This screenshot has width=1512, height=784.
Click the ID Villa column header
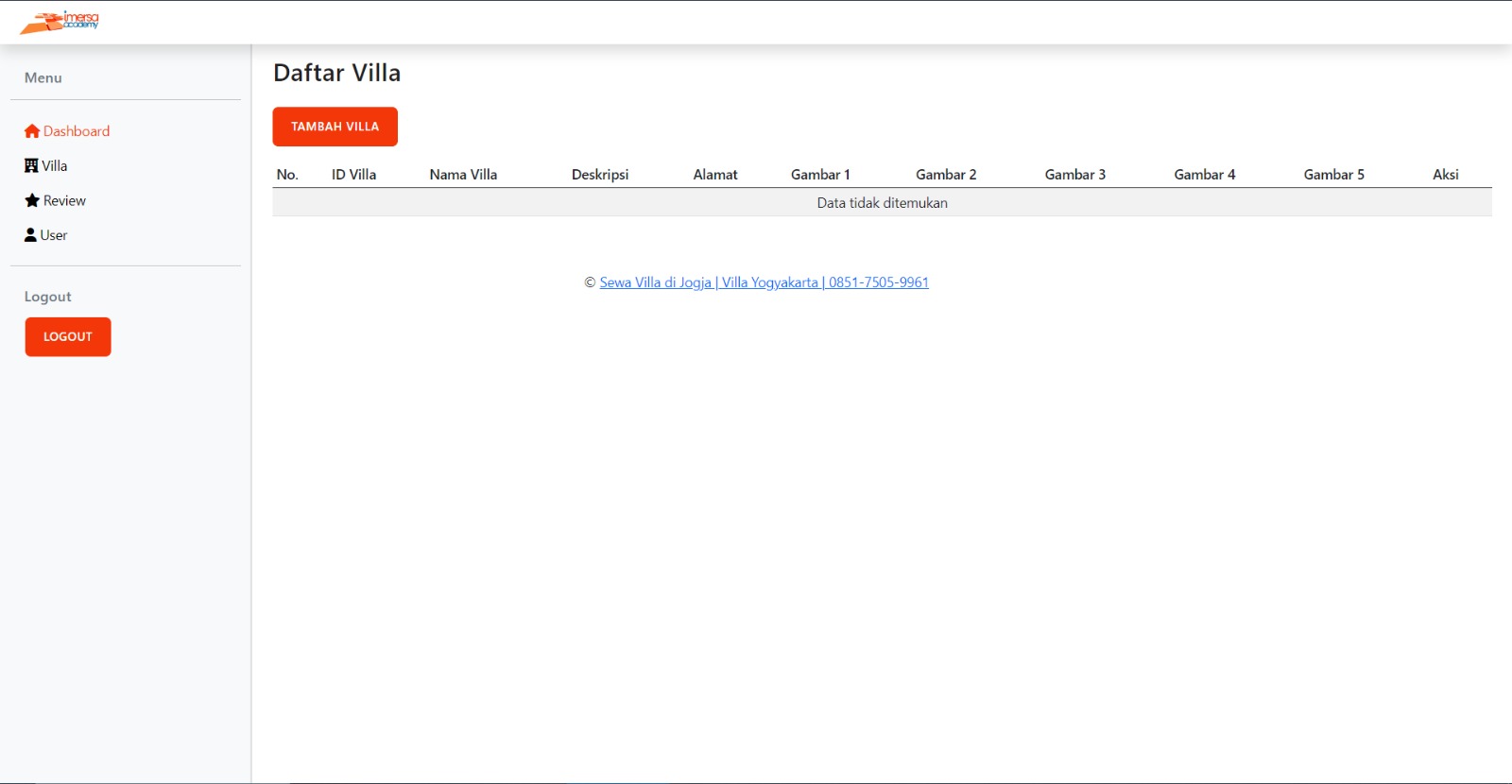pyautogui.click(x=353, y=175)
